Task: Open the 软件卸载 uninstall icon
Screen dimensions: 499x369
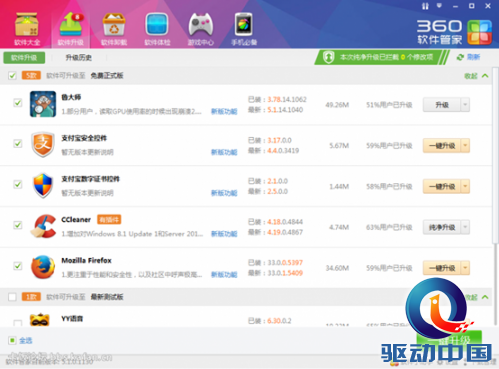Action: pyautogui.click(x=114, y=29)
